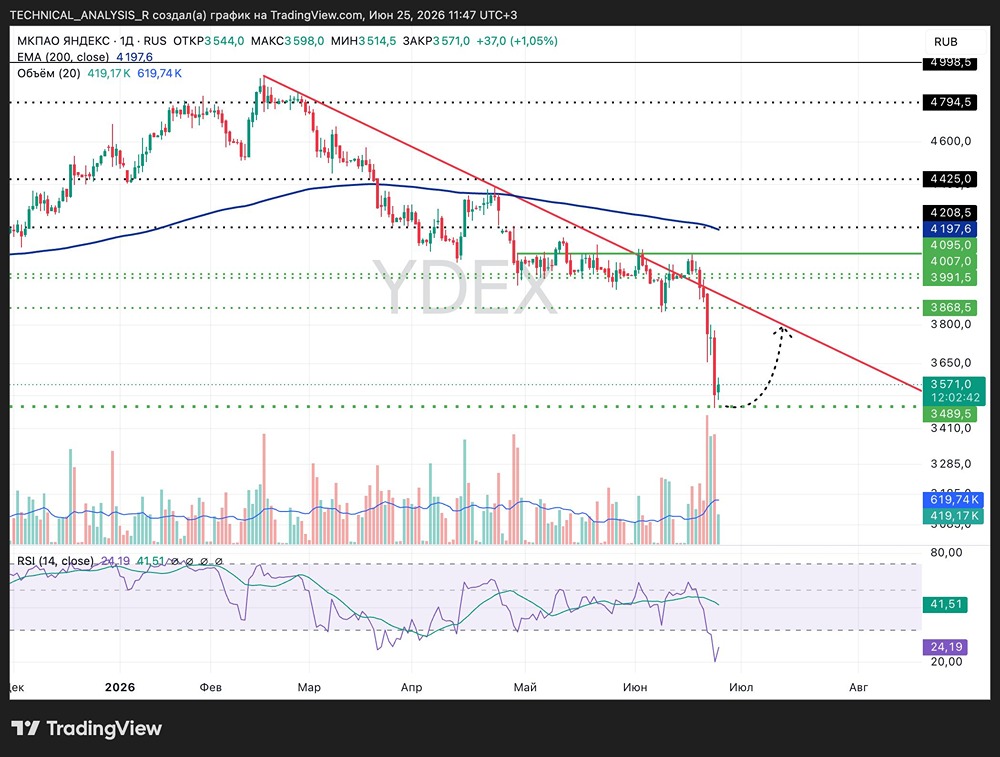Click the green 41,51 RSI axis label

click(x=945, y=604)
